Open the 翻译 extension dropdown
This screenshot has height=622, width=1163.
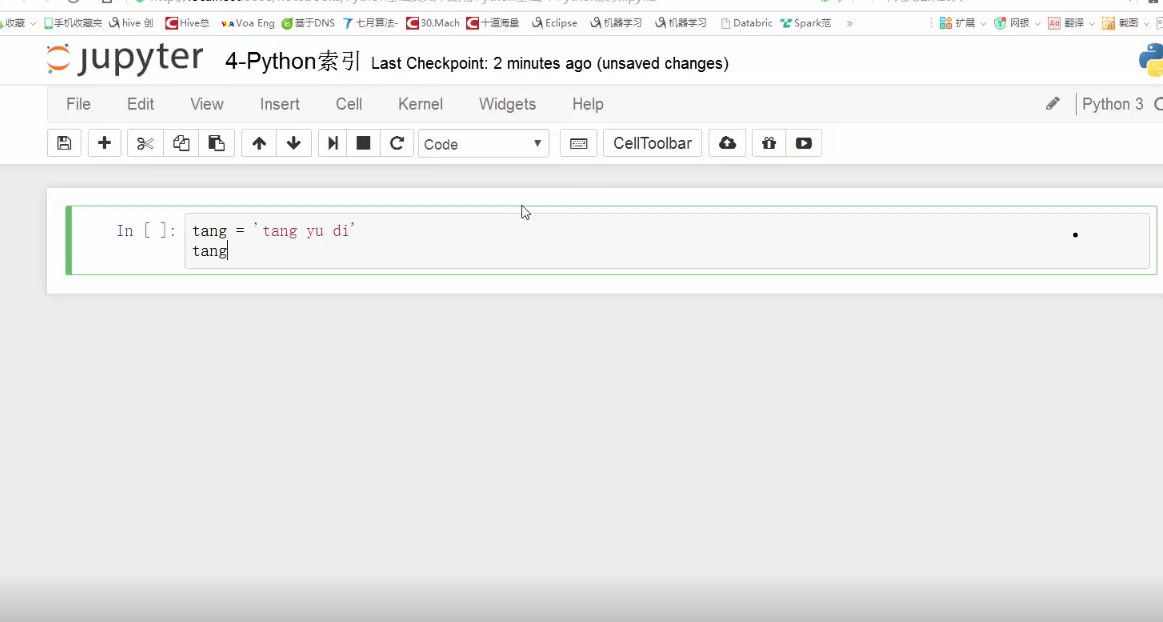point(1072,23)
